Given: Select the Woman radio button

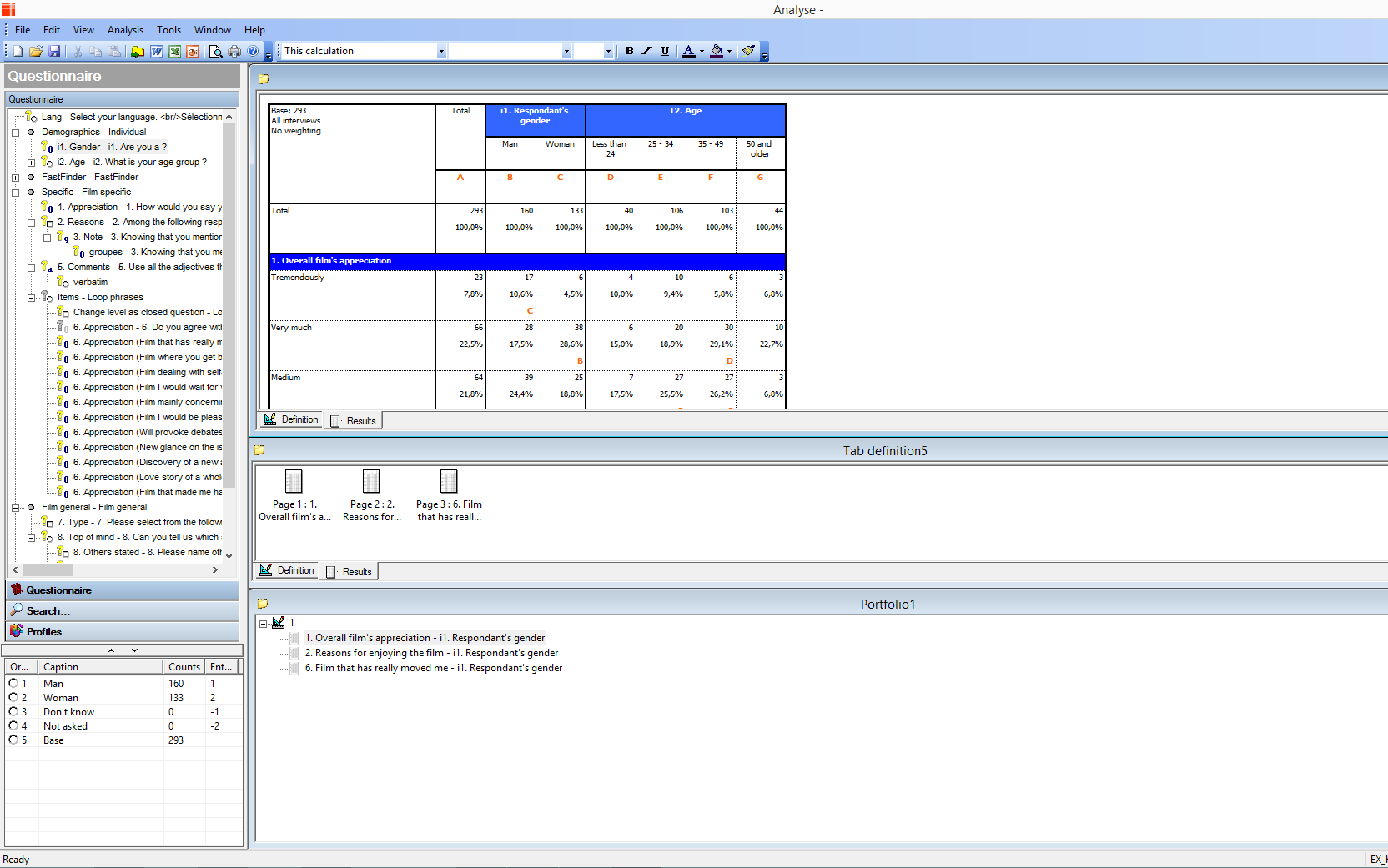Looking at the screenshot, I should (x=13, y=698).
